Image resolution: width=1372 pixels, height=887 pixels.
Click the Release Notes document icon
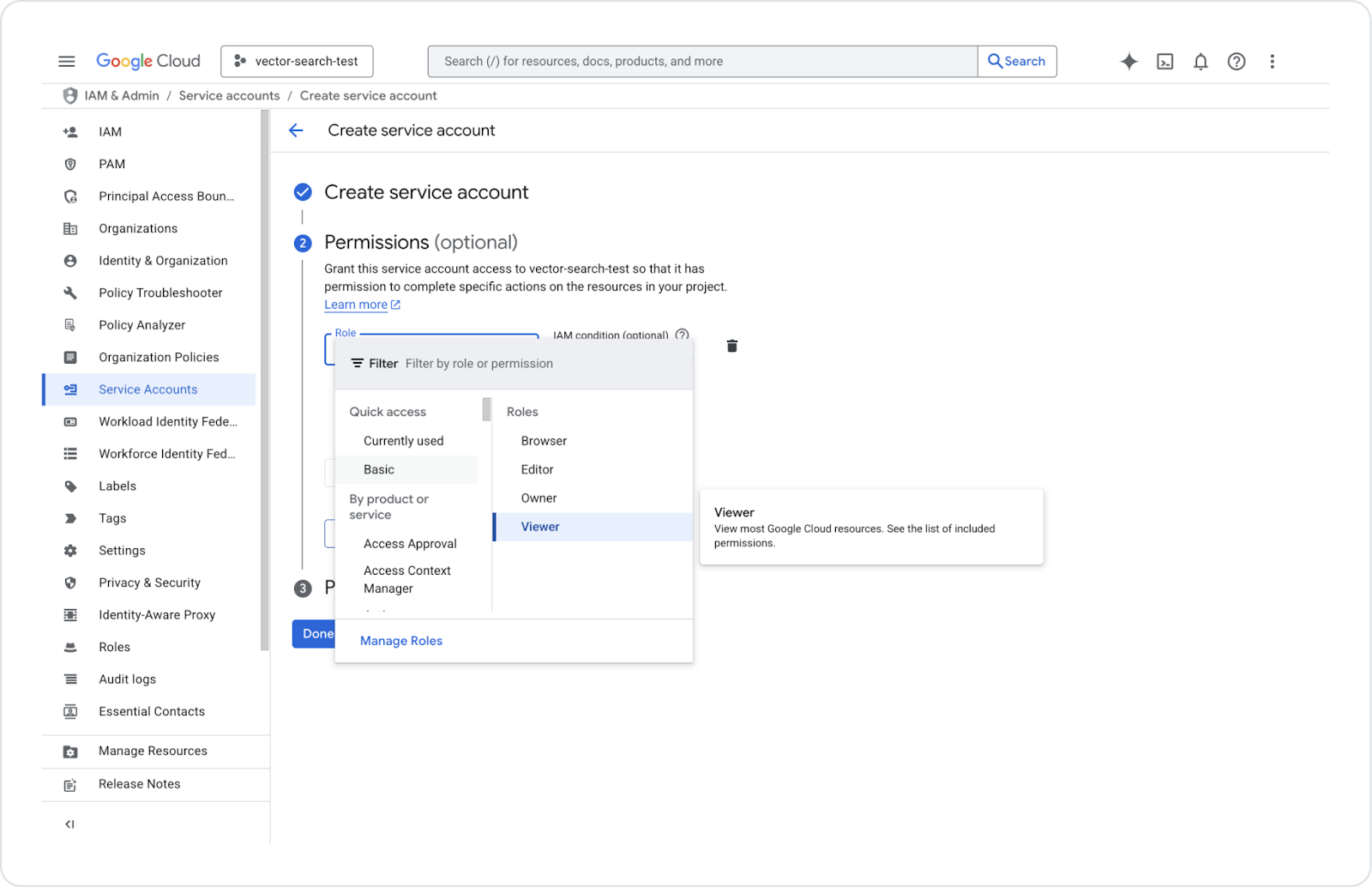[70, 785]
